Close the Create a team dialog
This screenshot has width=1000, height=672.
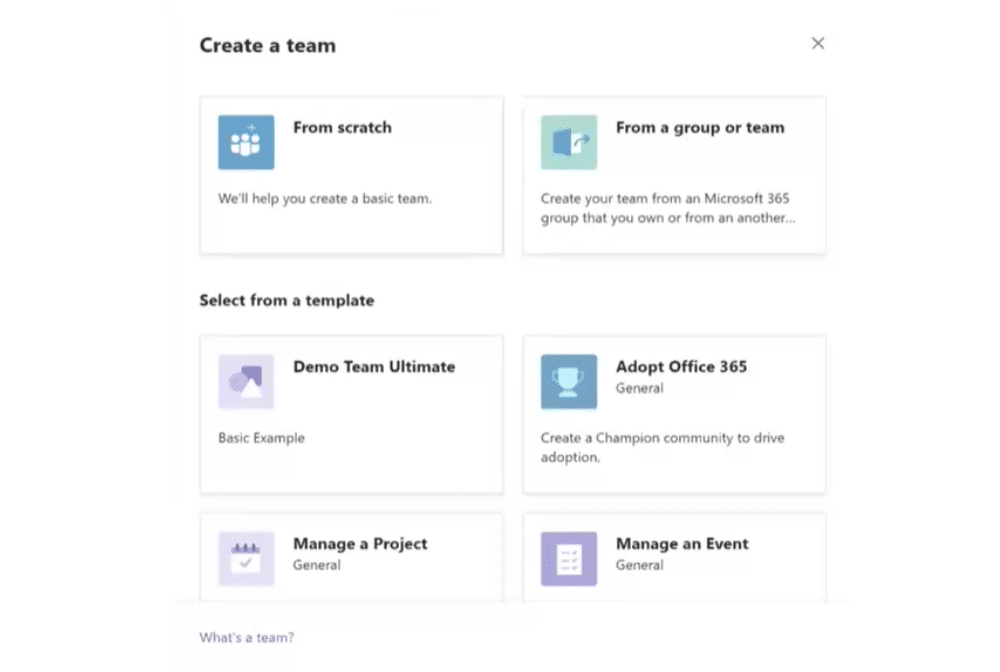point(818,43)
